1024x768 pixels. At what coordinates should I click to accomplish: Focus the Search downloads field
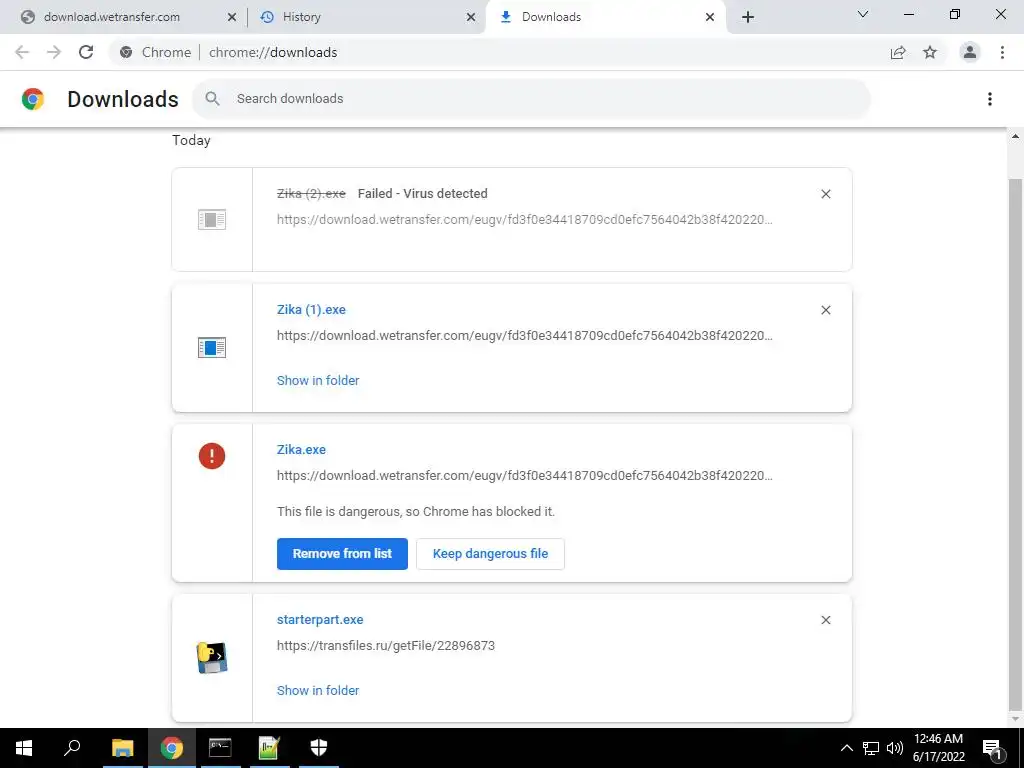click(531, 99)
